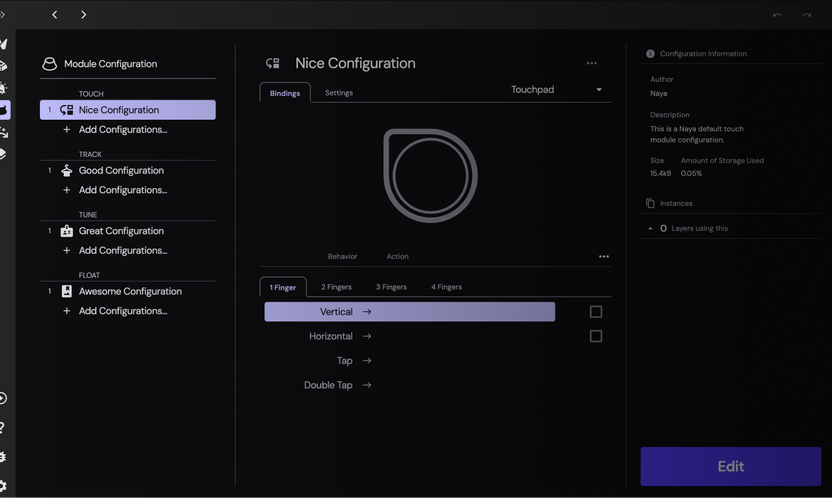832x499 pixels.
Task: Click Add Configurations under TRACK
Action: pos(122,190)
